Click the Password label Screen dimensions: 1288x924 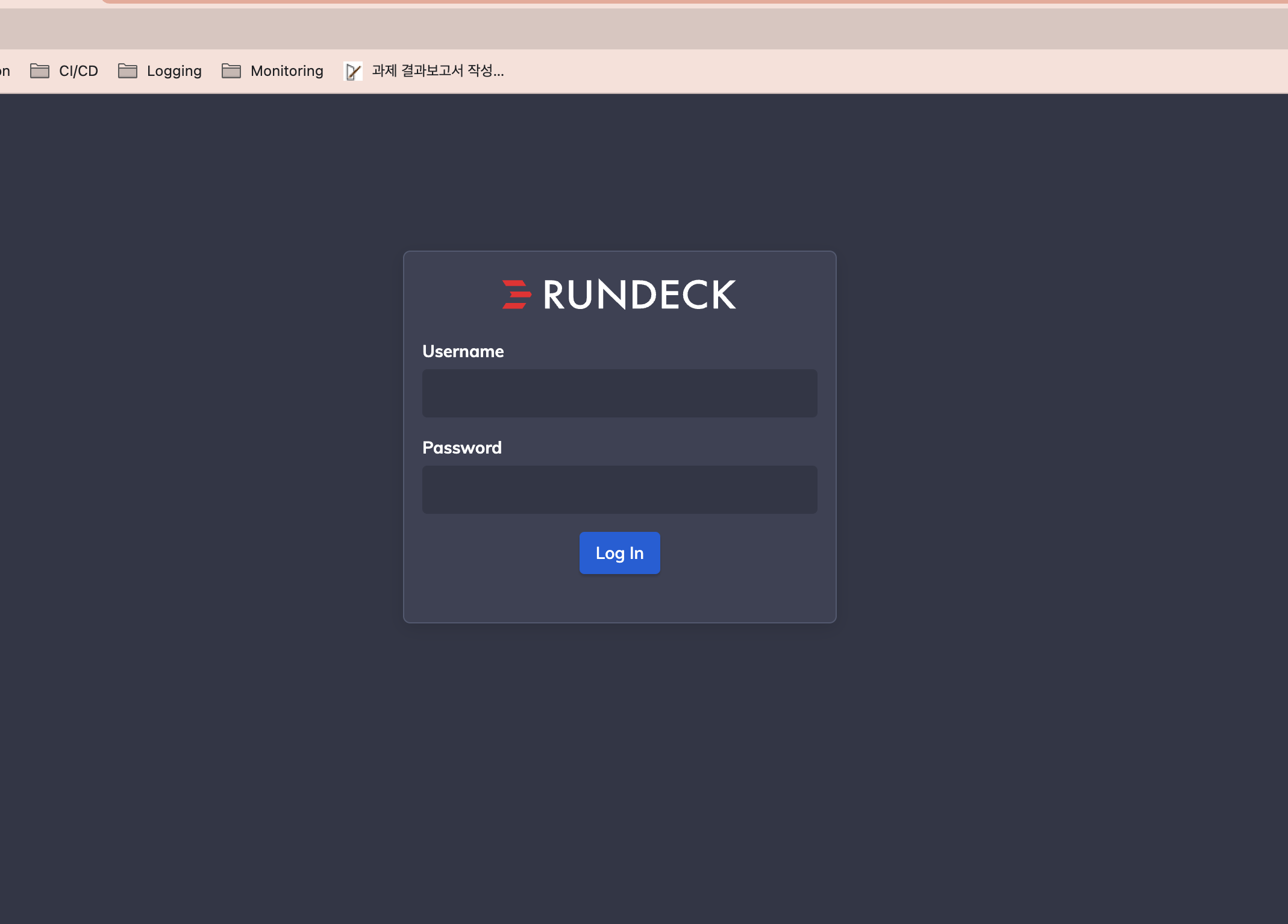(462, 448)
